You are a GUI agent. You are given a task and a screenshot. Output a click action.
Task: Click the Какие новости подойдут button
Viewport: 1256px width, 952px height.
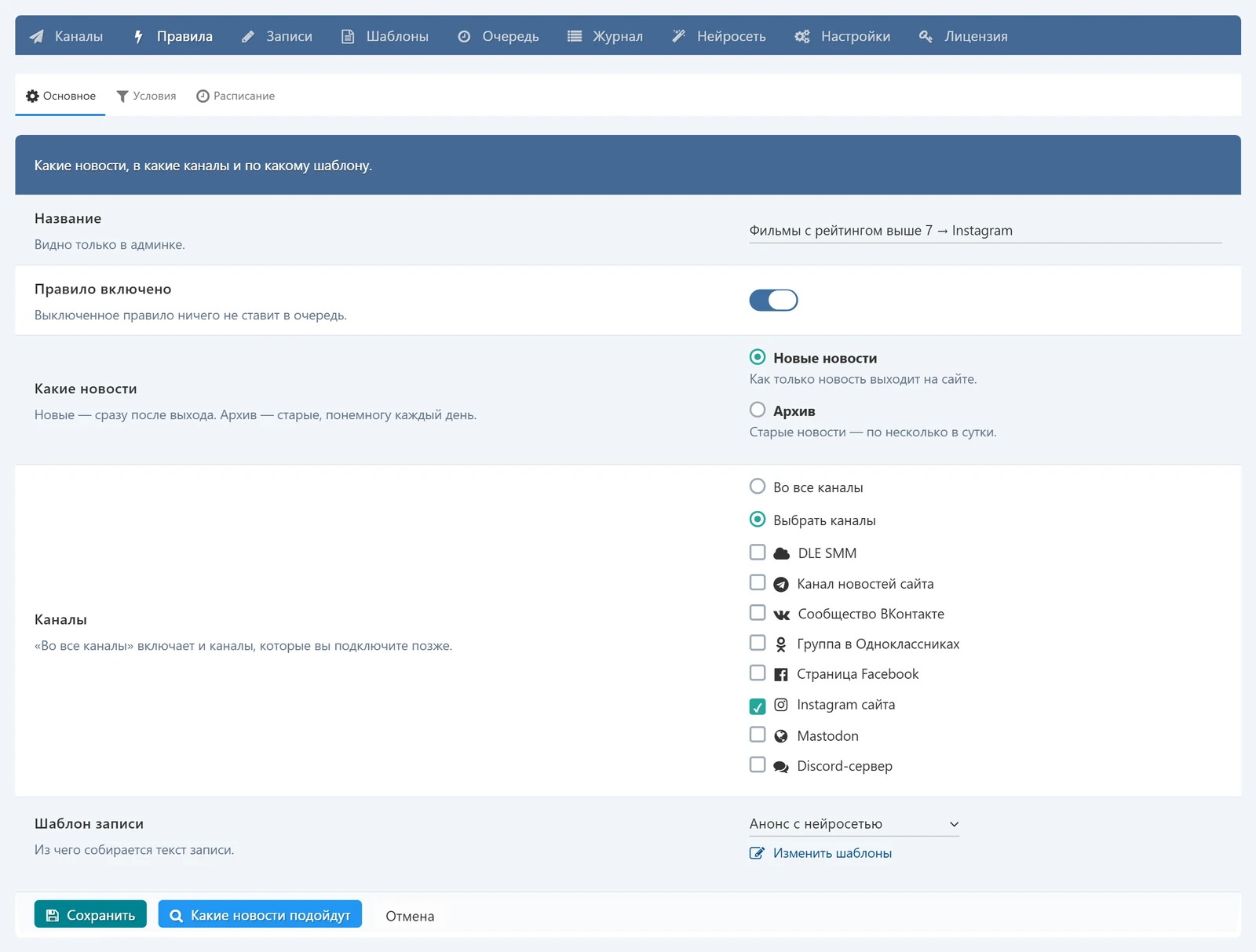pos(260,914)
